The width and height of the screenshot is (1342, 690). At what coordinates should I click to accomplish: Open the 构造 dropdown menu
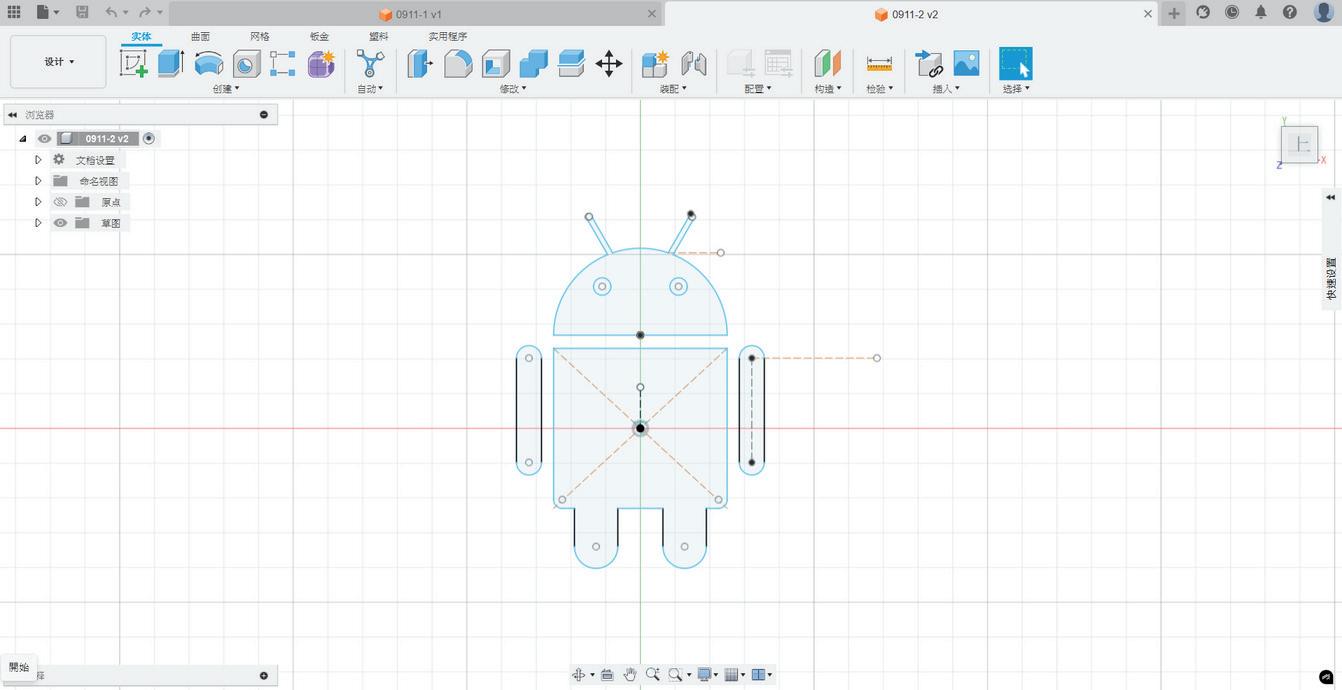828,89
